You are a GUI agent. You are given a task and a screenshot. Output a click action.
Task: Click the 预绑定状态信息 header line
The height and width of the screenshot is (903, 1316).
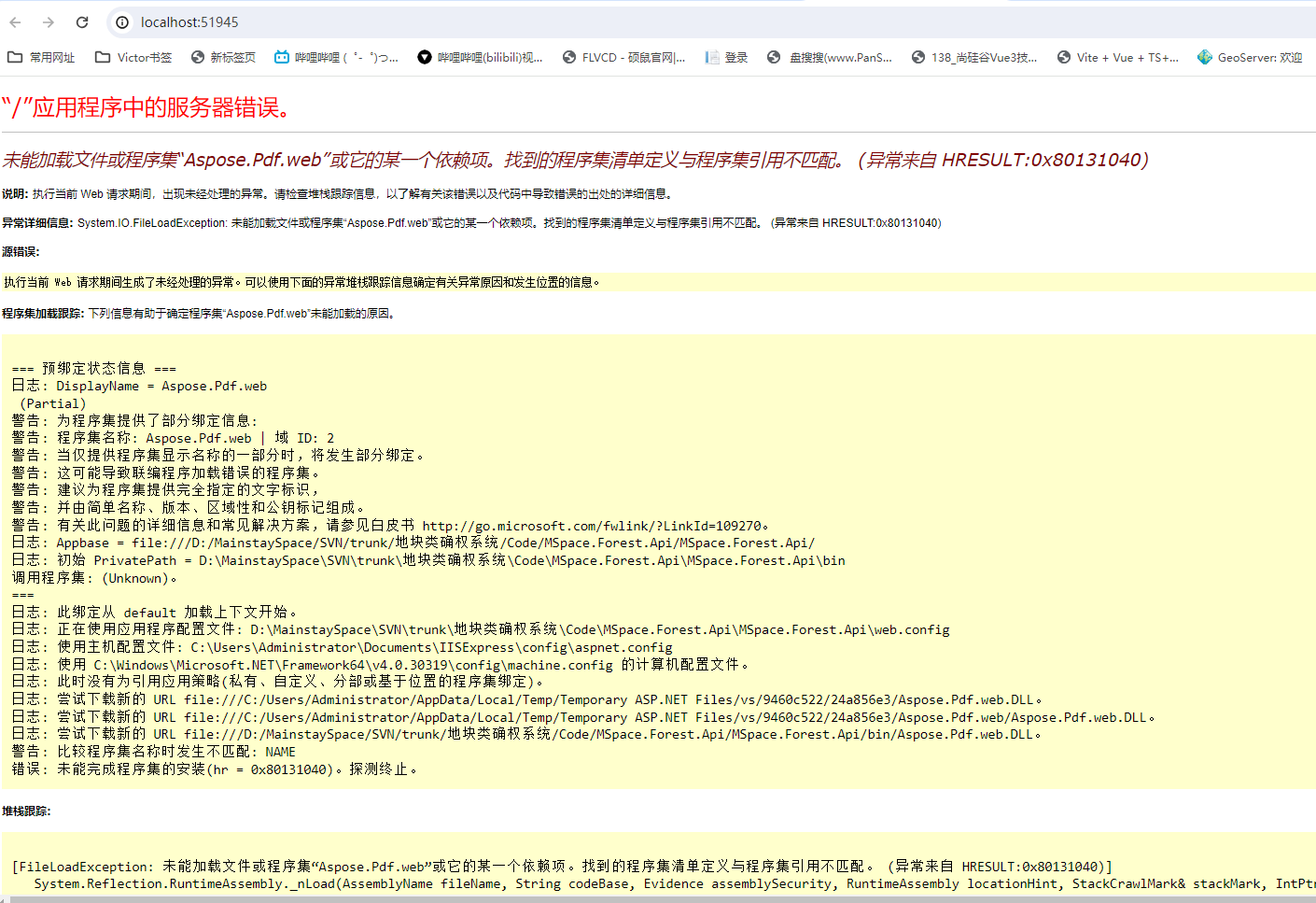93,368
